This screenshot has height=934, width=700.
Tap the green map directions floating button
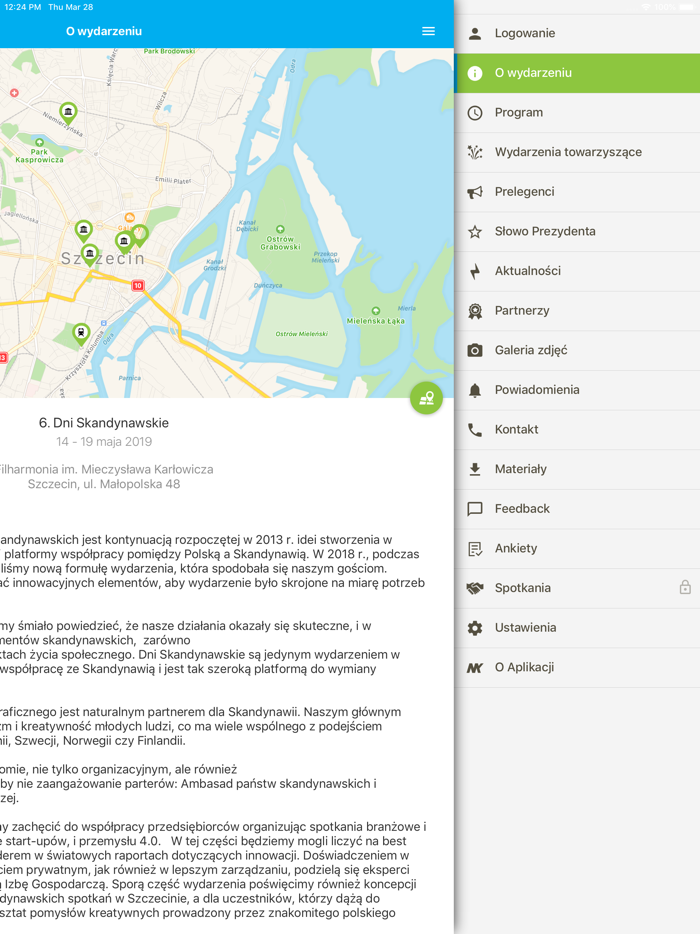pos(427,398)
